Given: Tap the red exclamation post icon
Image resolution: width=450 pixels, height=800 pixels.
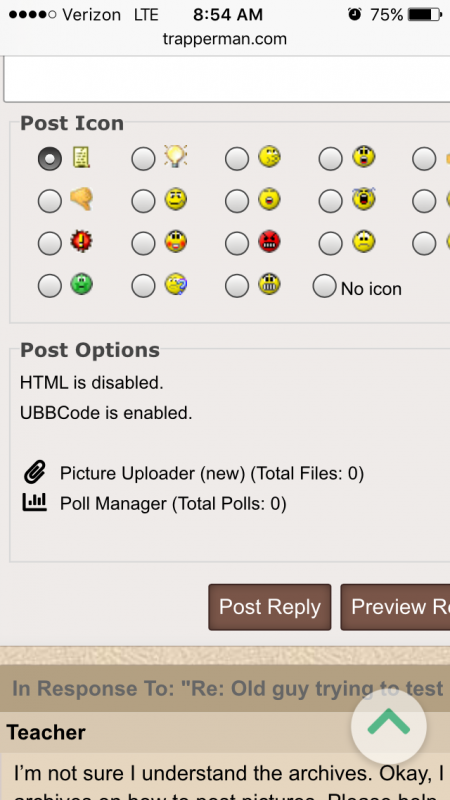Looking at the screenshot, I should [x=82, y=241].
